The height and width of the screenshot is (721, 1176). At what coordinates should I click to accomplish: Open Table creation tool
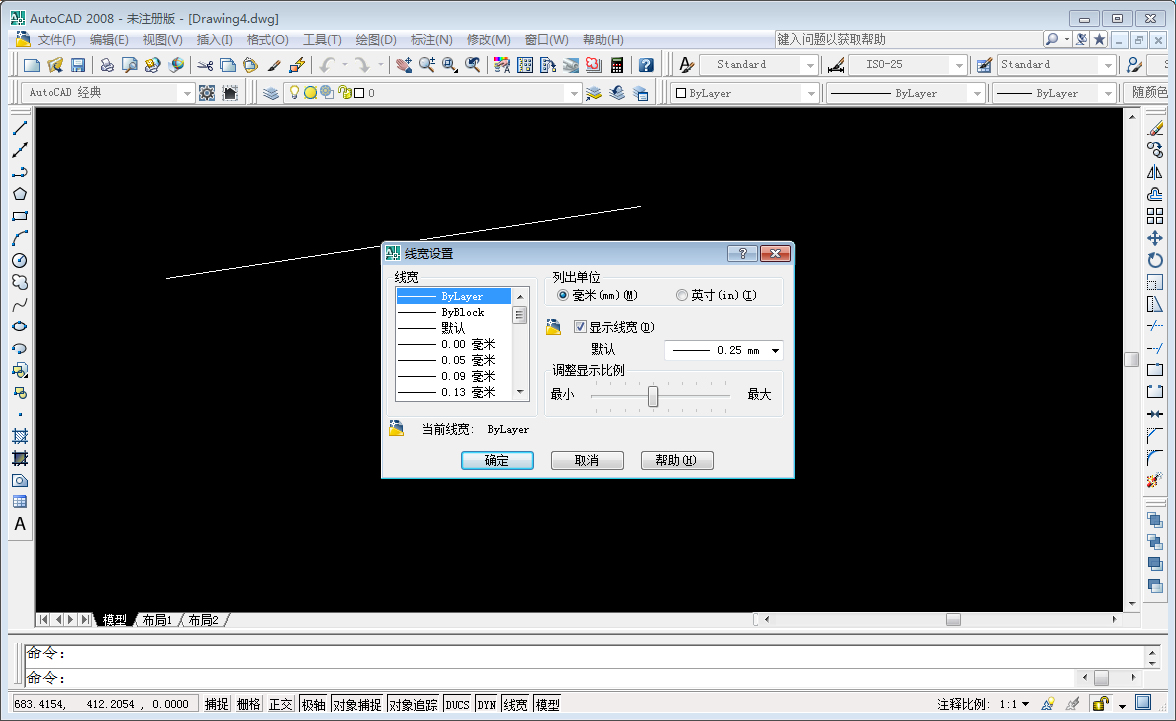[x=20, y=502]
